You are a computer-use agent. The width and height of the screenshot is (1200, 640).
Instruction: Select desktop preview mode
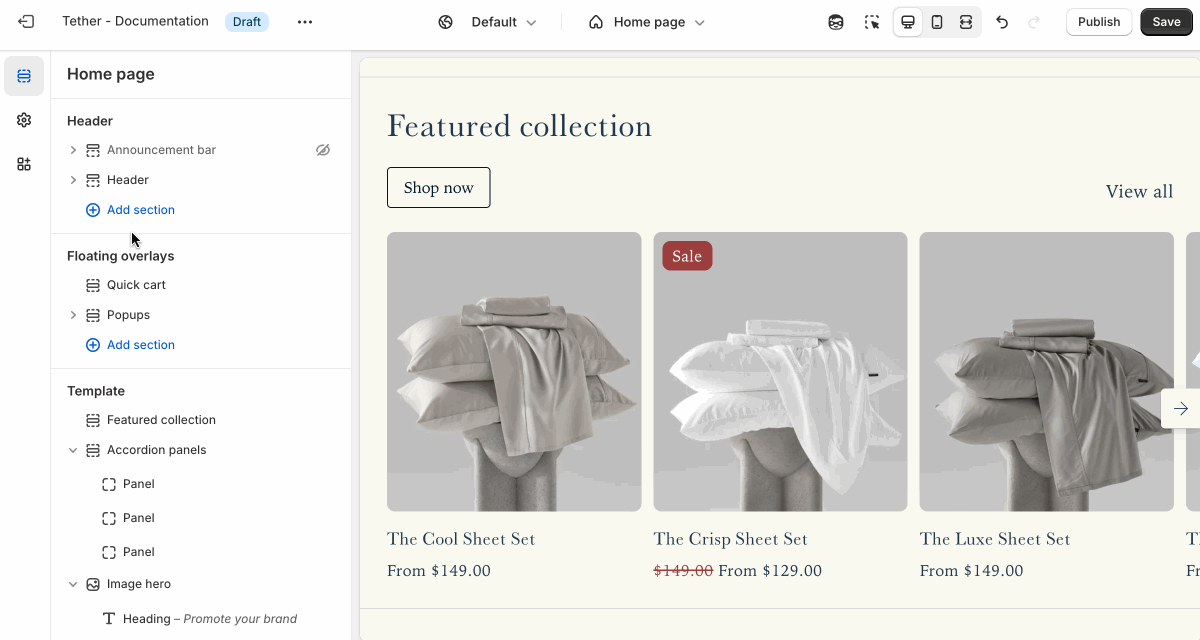908,22
